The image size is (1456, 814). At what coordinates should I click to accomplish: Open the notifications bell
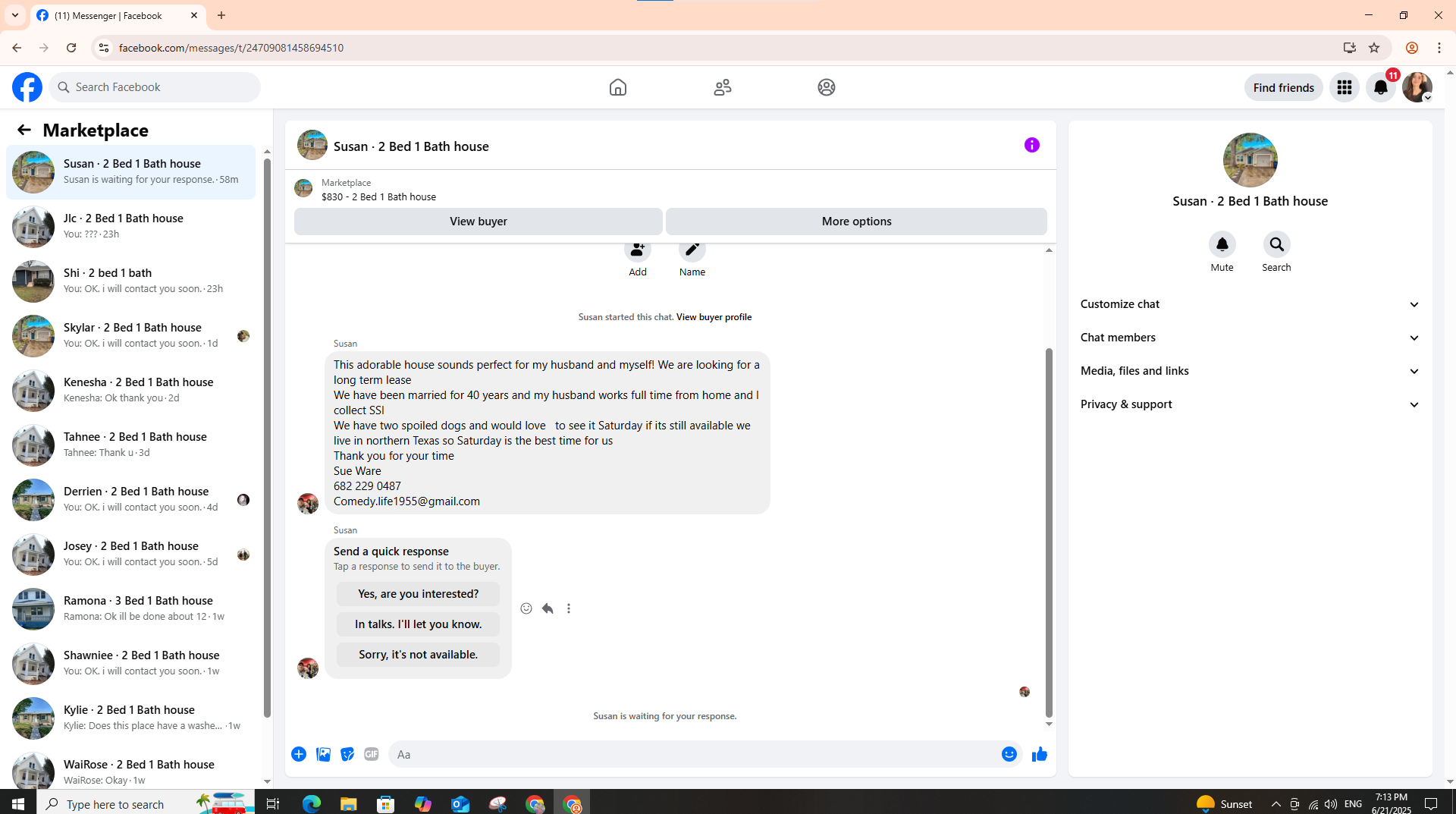pyautogui.click(x=1381, y=87)
